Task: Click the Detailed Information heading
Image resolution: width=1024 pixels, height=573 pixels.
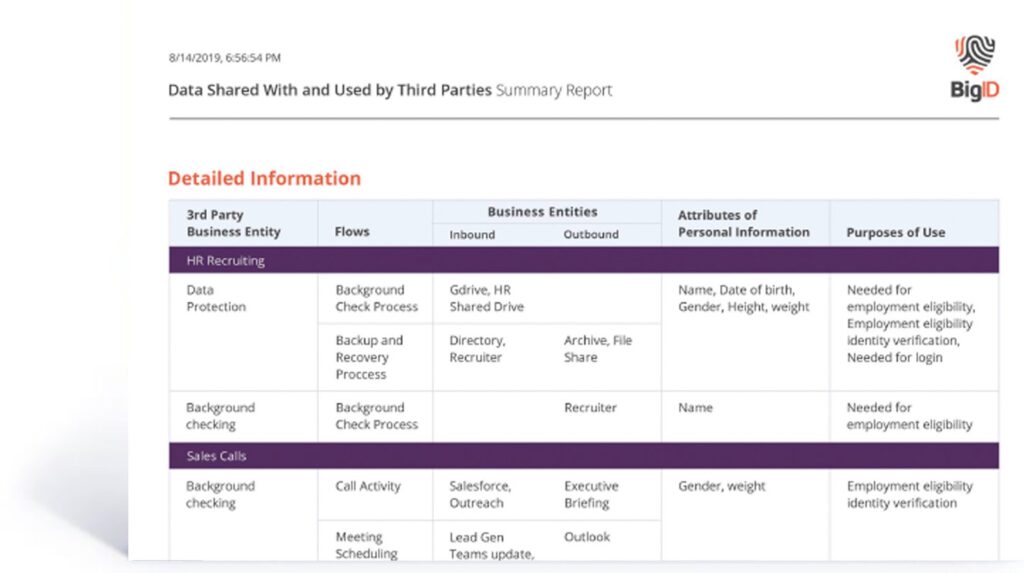Action: tap(264, 179)
